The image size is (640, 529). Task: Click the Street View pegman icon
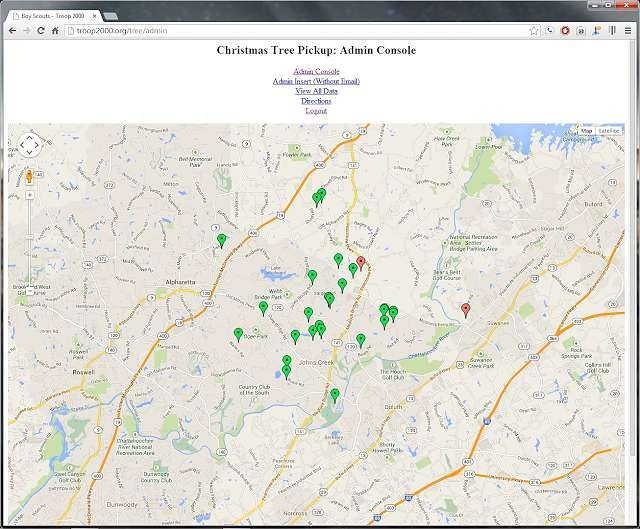29,178
